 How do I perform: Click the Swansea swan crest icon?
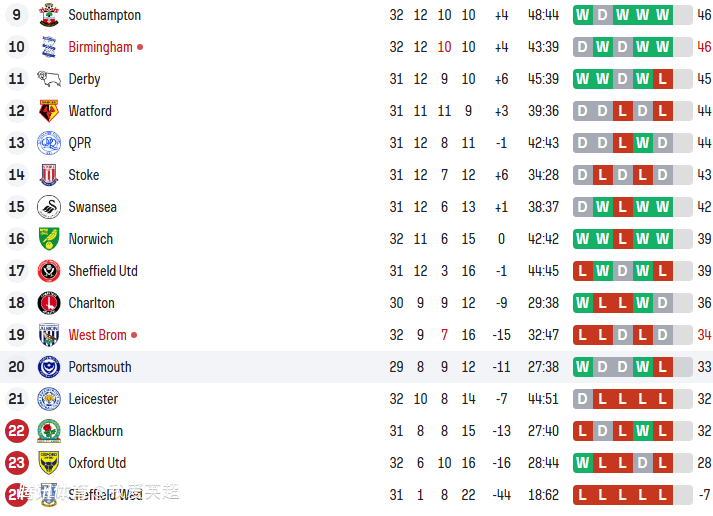(48, 207)
